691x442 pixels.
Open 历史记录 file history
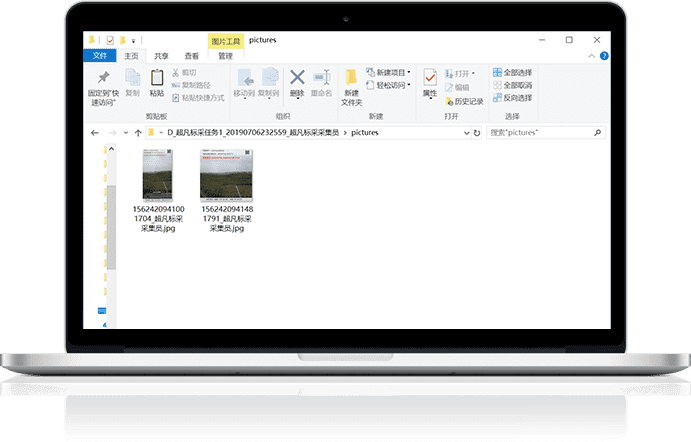pyautogui.click(x=464, y=101)
